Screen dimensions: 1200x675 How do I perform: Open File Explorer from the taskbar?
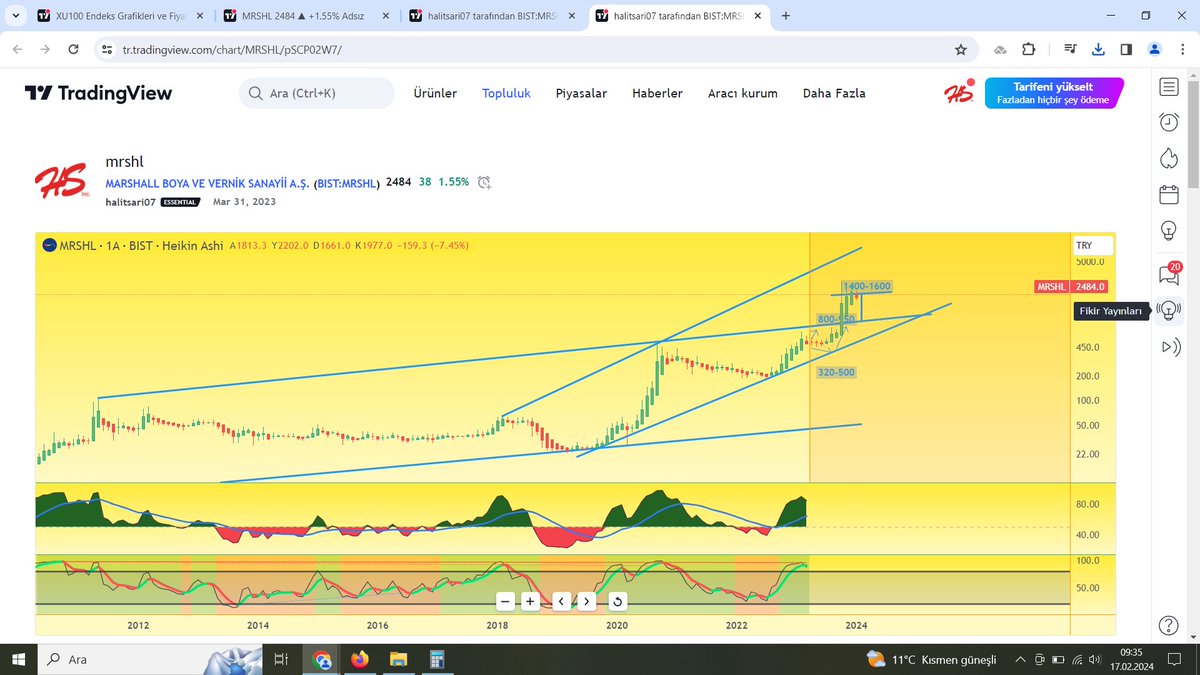click(x=398, y=659)
